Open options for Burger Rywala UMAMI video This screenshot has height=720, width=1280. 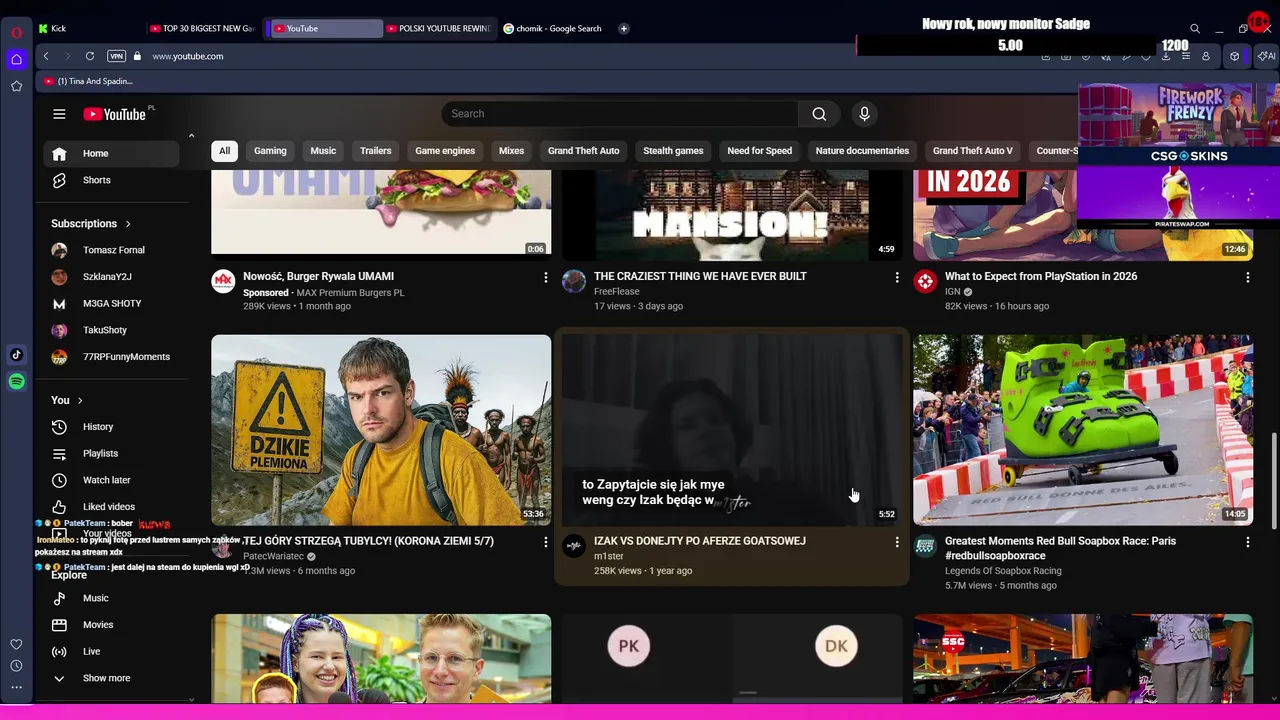pos(545,277)
